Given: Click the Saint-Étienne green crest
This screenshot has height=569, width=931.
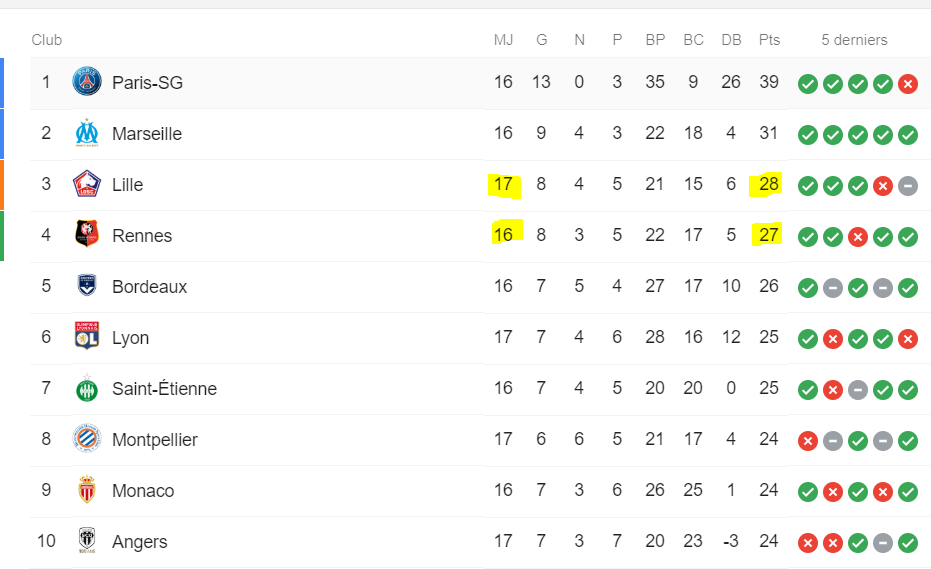Looking at the screenshot, I should click(x=87, y=388).
